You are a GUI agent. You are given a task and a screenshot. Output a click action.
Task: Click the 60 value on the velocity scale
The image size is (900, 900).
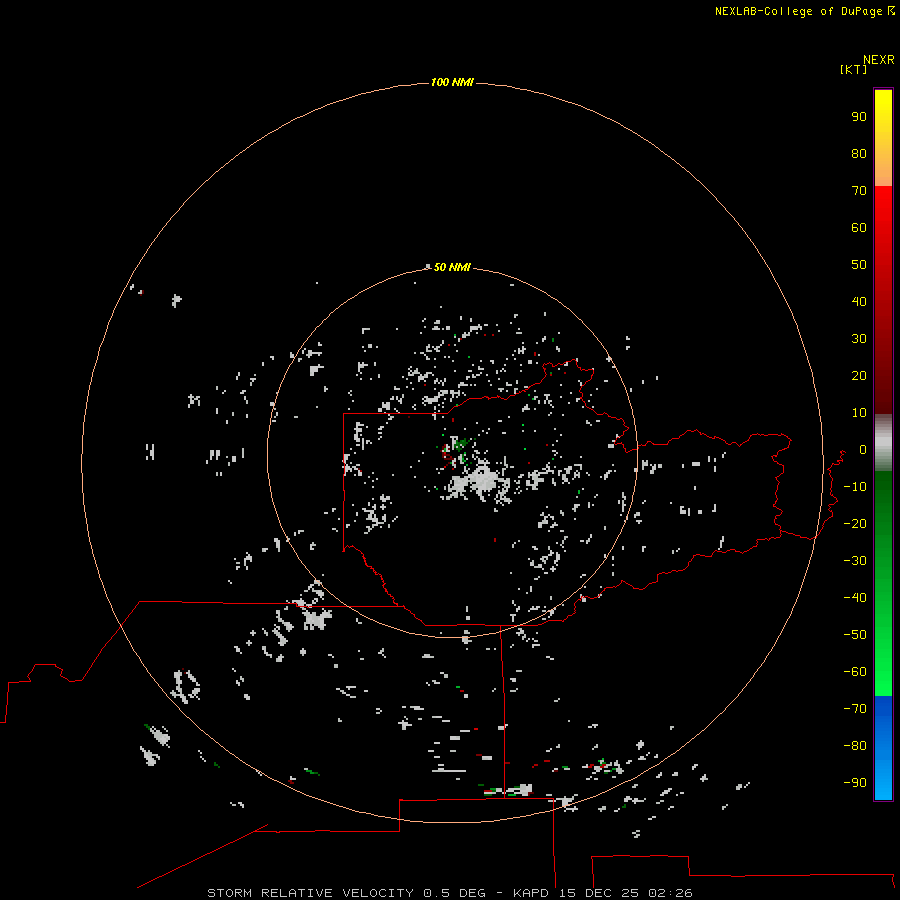point(859,228)
